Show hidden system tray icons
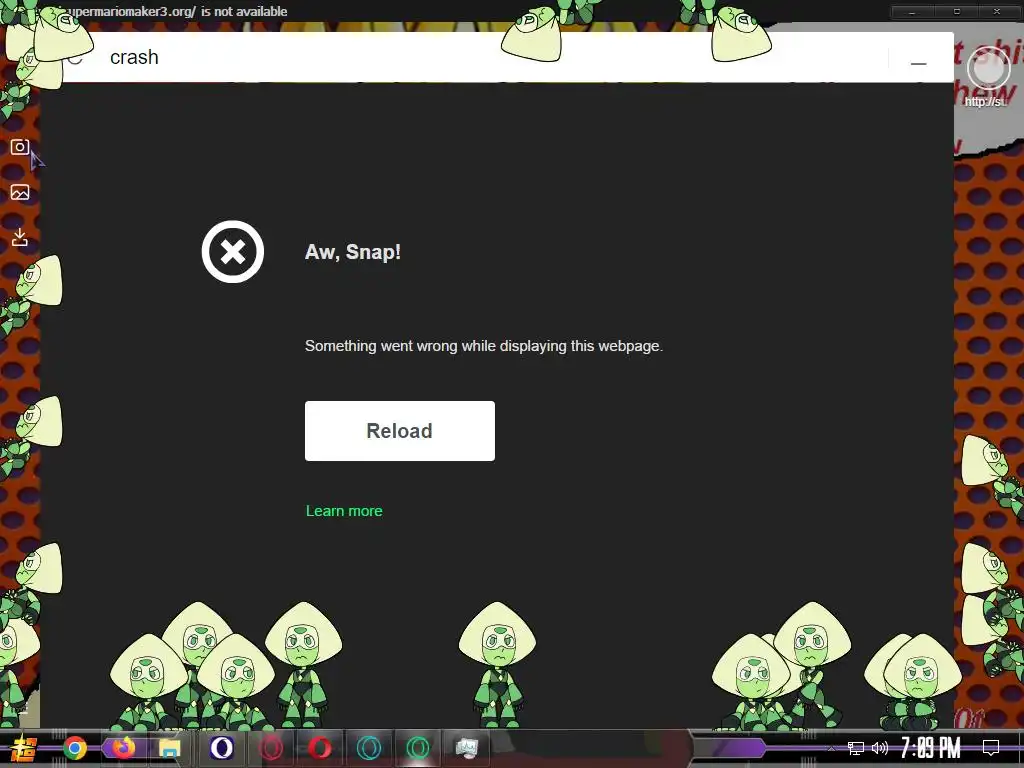This screenshot has height=768, width=1024. click(x=831, y=748)
